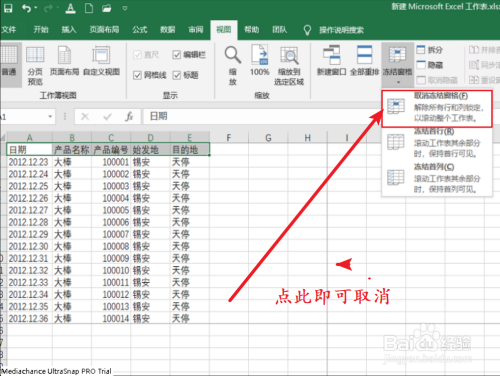
Task: Click header cell 产品编号
Action: tap(111, 150)
